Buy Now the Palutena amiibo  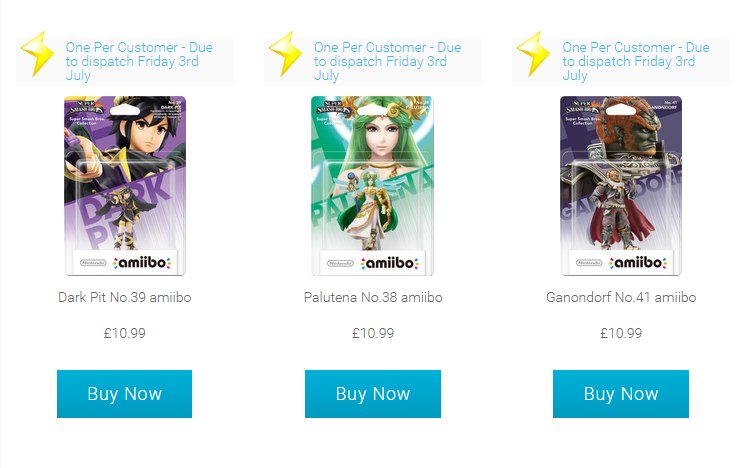coord(373,394)
